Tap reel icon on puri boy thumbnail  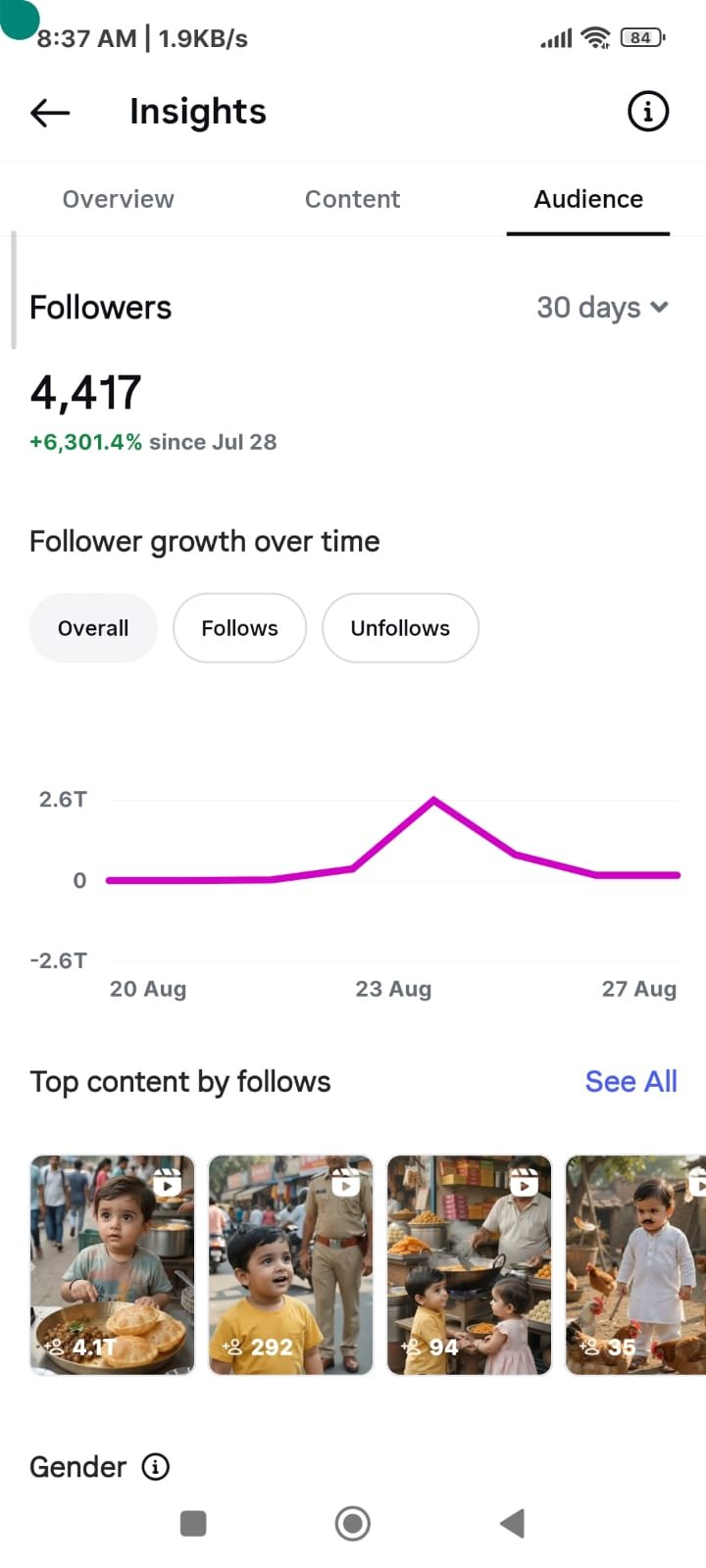coord(169,1183)
